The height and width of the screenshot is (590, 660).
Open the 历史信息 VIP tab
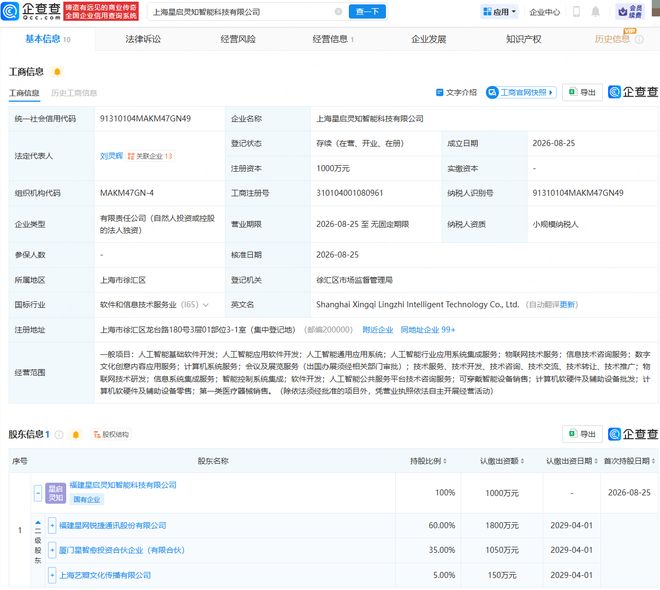612,39
